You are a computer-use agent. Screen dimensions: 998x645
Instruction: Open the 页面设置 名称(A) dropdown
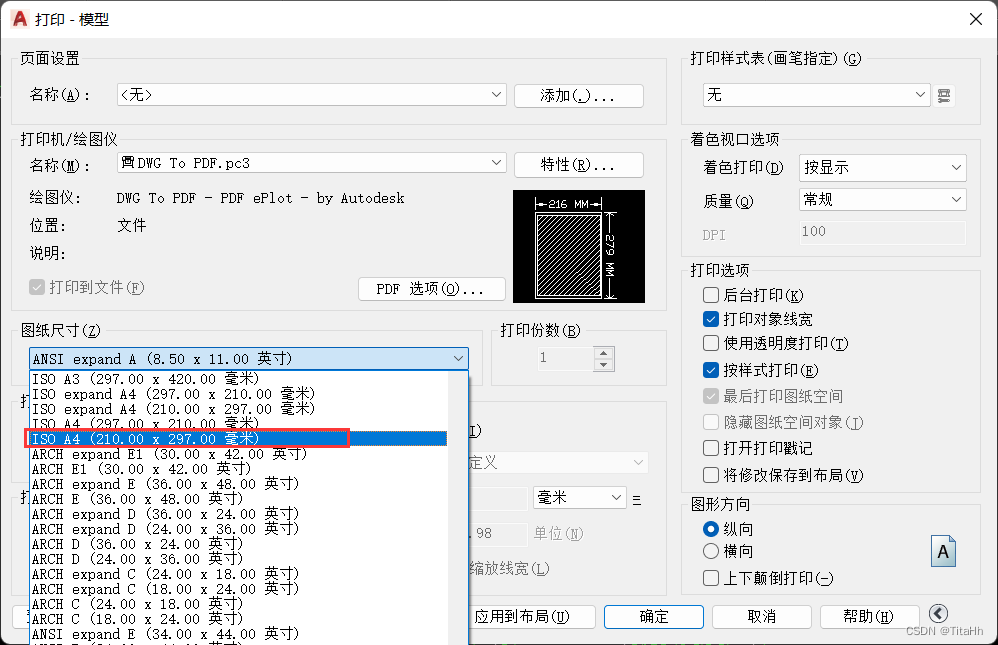312,95
